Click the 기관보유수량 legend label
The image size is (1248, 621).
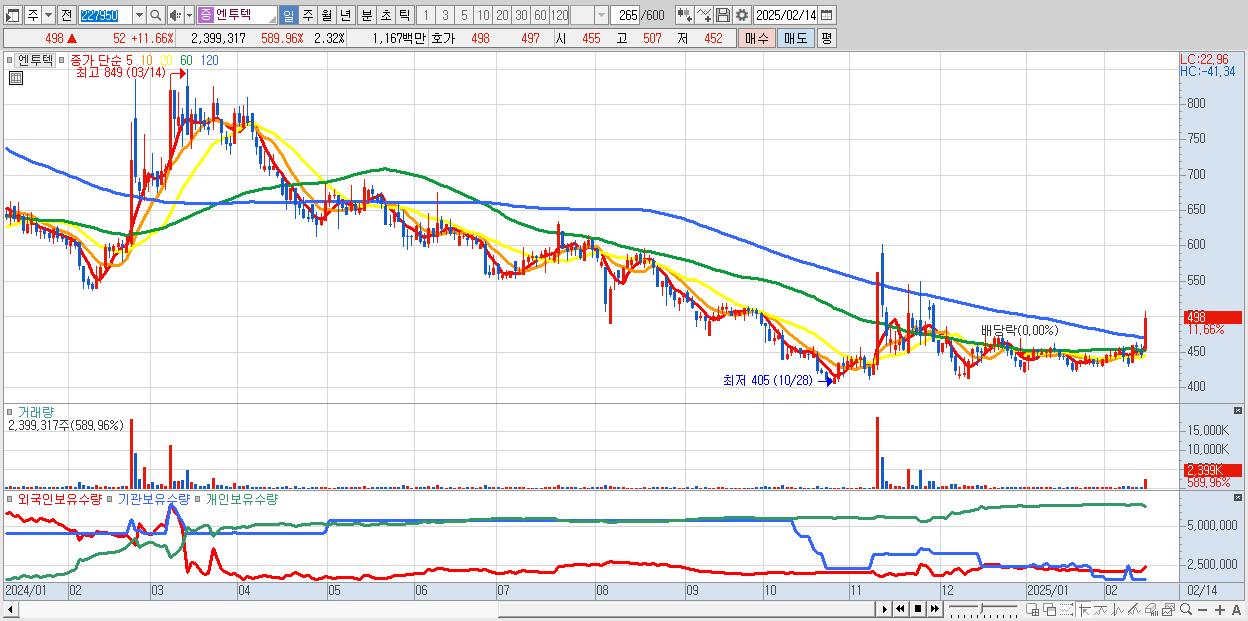153,498
